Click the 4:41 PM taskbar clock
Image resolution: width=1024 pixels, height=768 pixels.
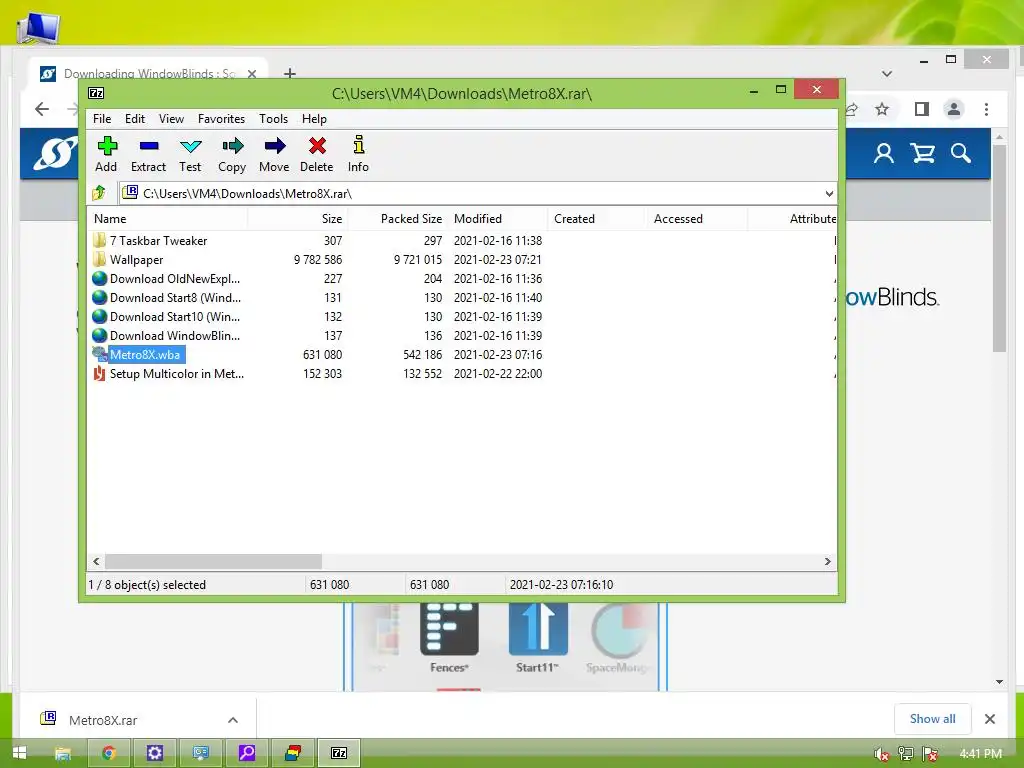pyautogui.click(x=980, y=753)
